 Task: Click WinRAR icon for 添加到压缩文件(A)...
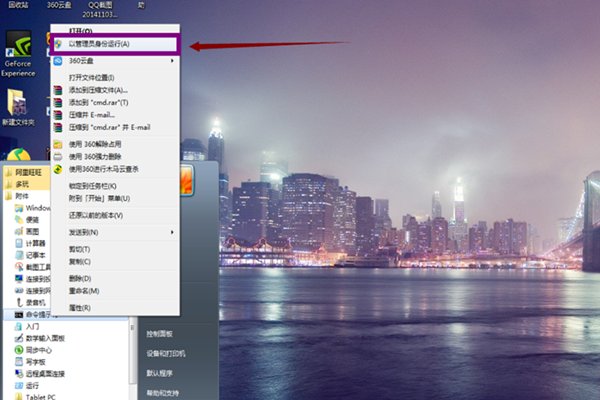click(58, 90)
